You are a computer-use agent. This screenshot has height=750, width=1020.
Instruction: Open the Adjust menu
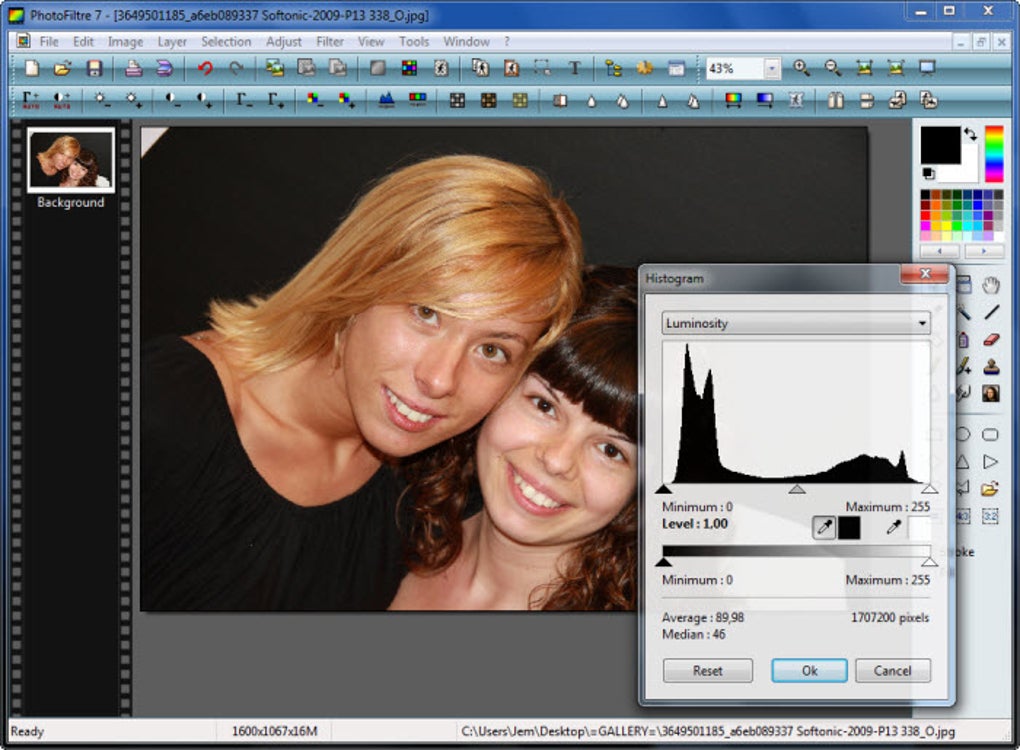click(x=284, y=42)
